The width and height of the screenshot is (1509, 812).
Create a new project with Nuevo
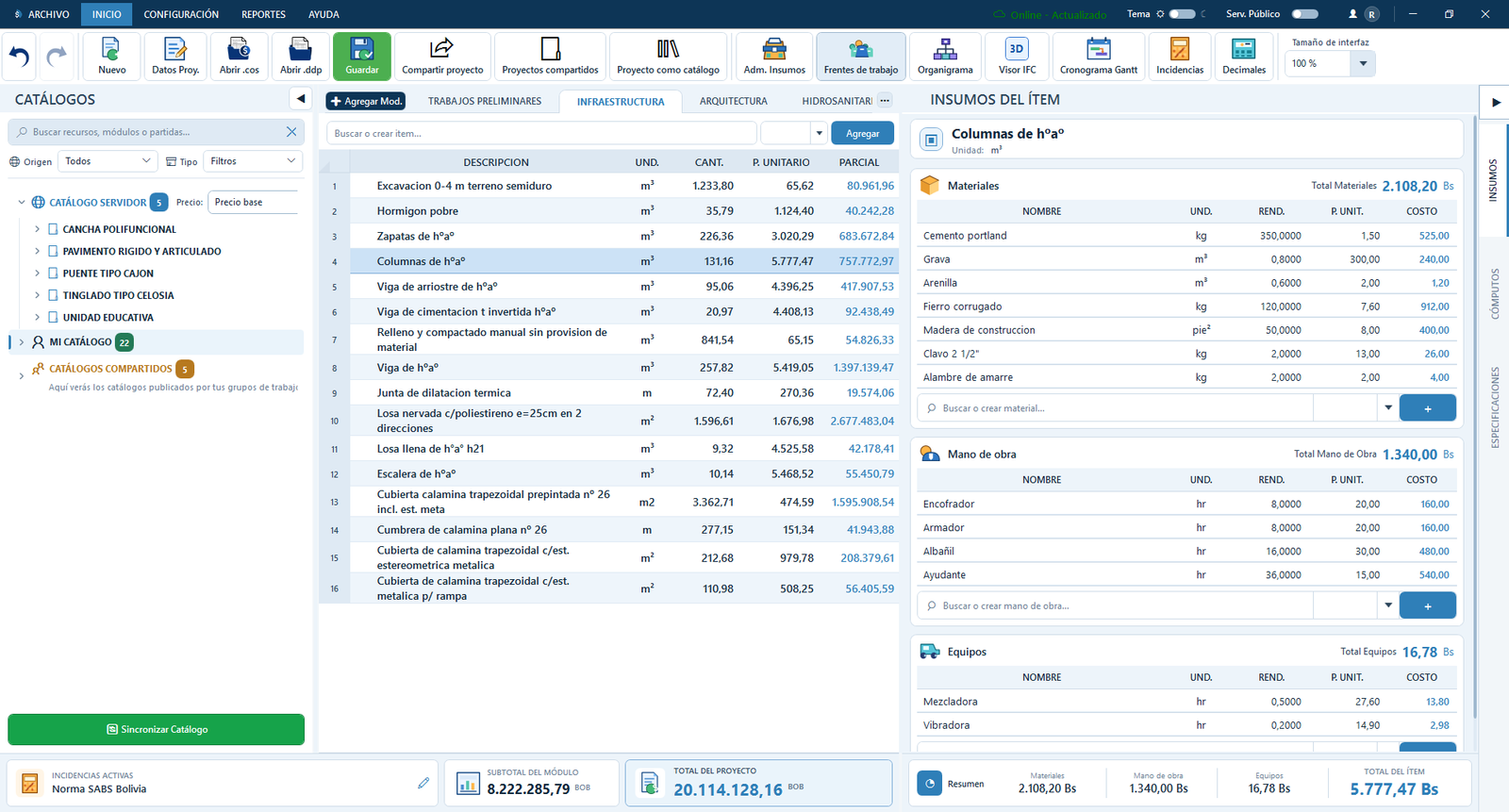111,57
